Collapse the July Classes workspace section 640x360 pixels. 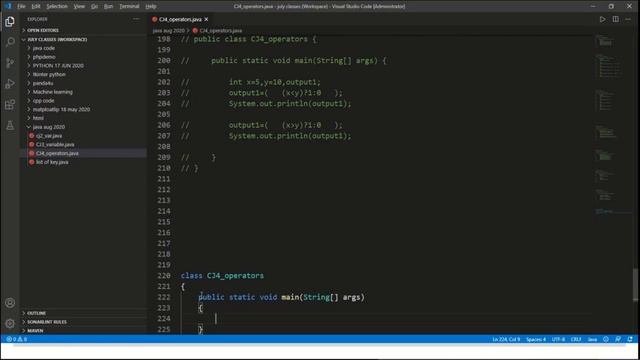(83, 39)
